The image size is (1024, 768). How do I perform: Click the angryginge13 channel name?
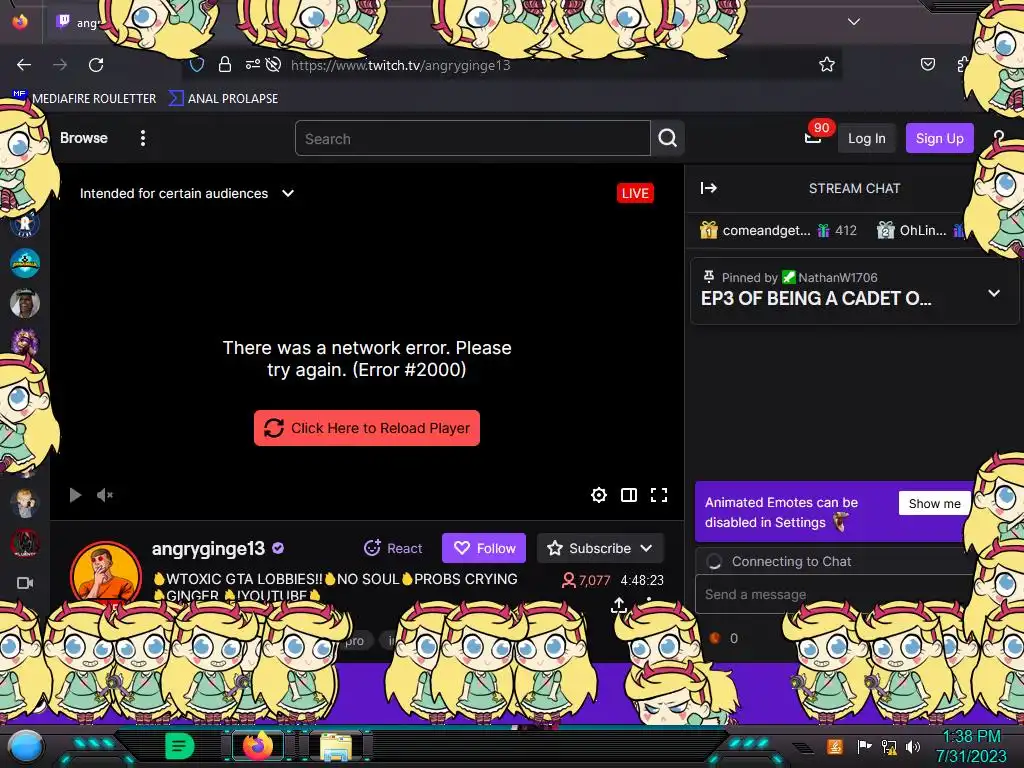[208, 549]
